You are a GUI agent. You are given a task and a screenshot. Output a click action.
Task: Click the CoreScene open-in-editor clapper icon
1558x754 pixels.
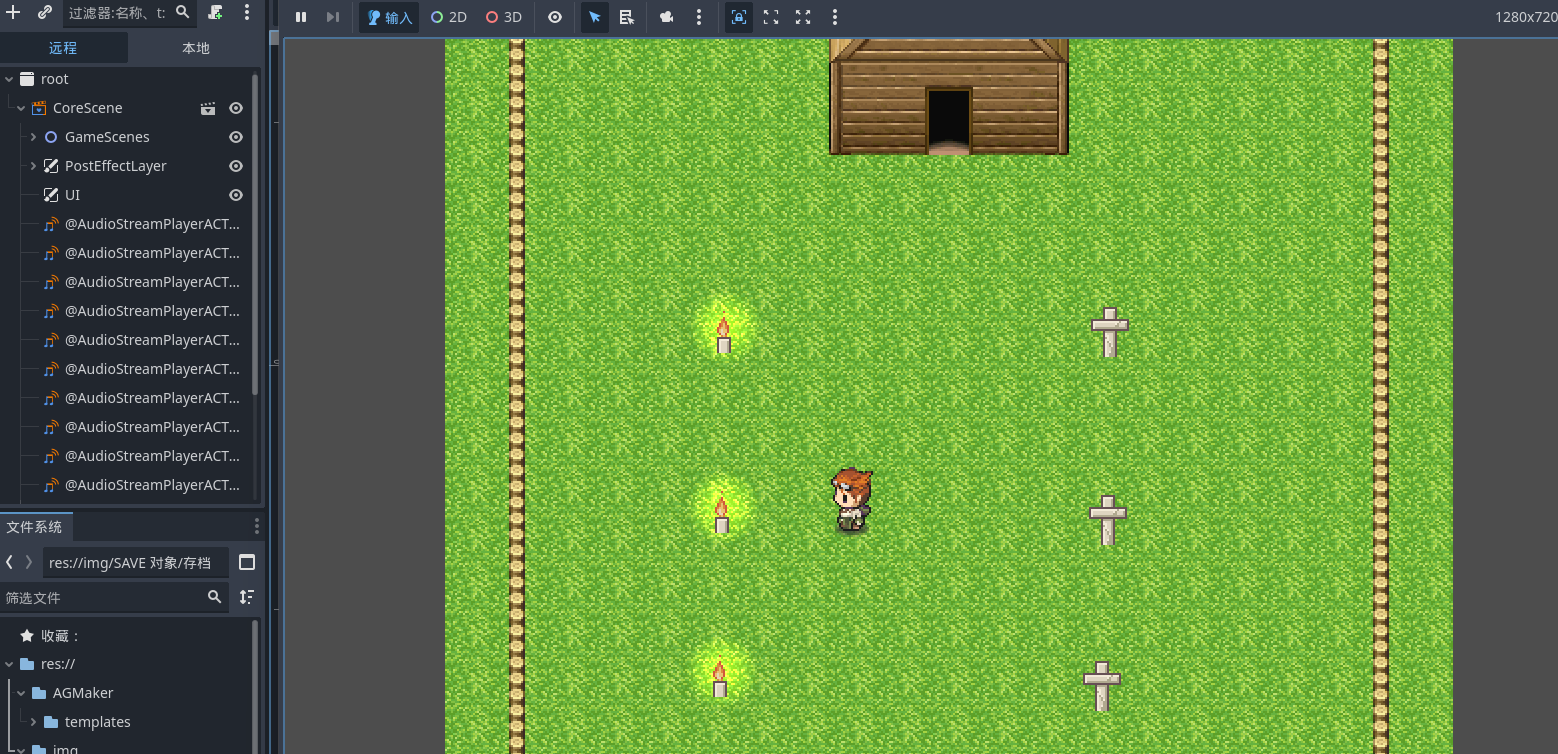click(x=208, y=108)
